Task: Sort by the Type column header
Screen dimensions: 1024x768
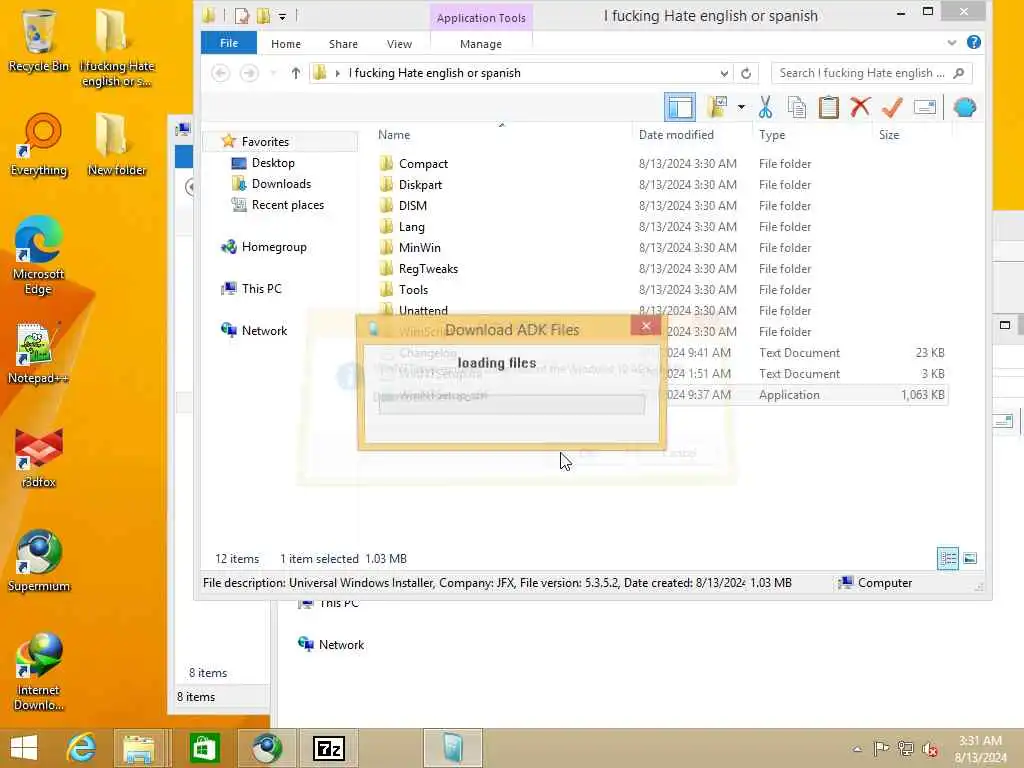Action: (x=772, y=135)
